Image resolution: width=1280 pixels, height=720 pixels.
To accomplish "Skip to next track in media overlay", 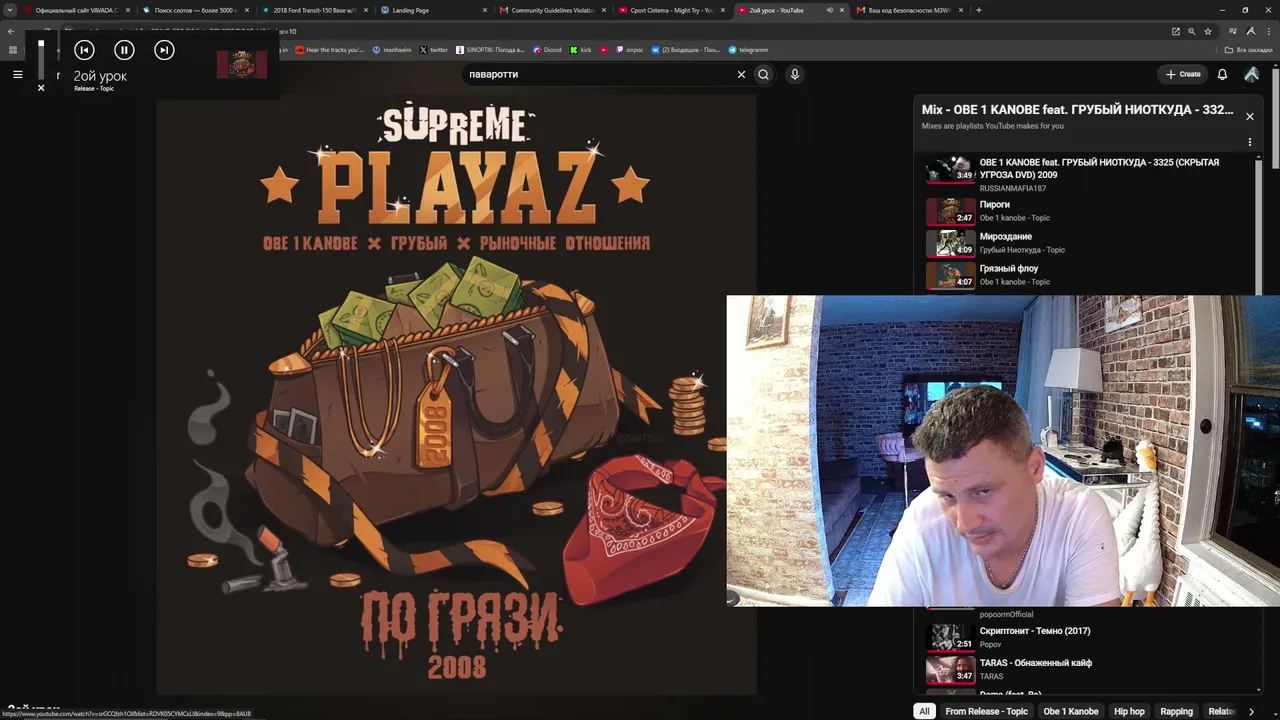I will (164, 50).
